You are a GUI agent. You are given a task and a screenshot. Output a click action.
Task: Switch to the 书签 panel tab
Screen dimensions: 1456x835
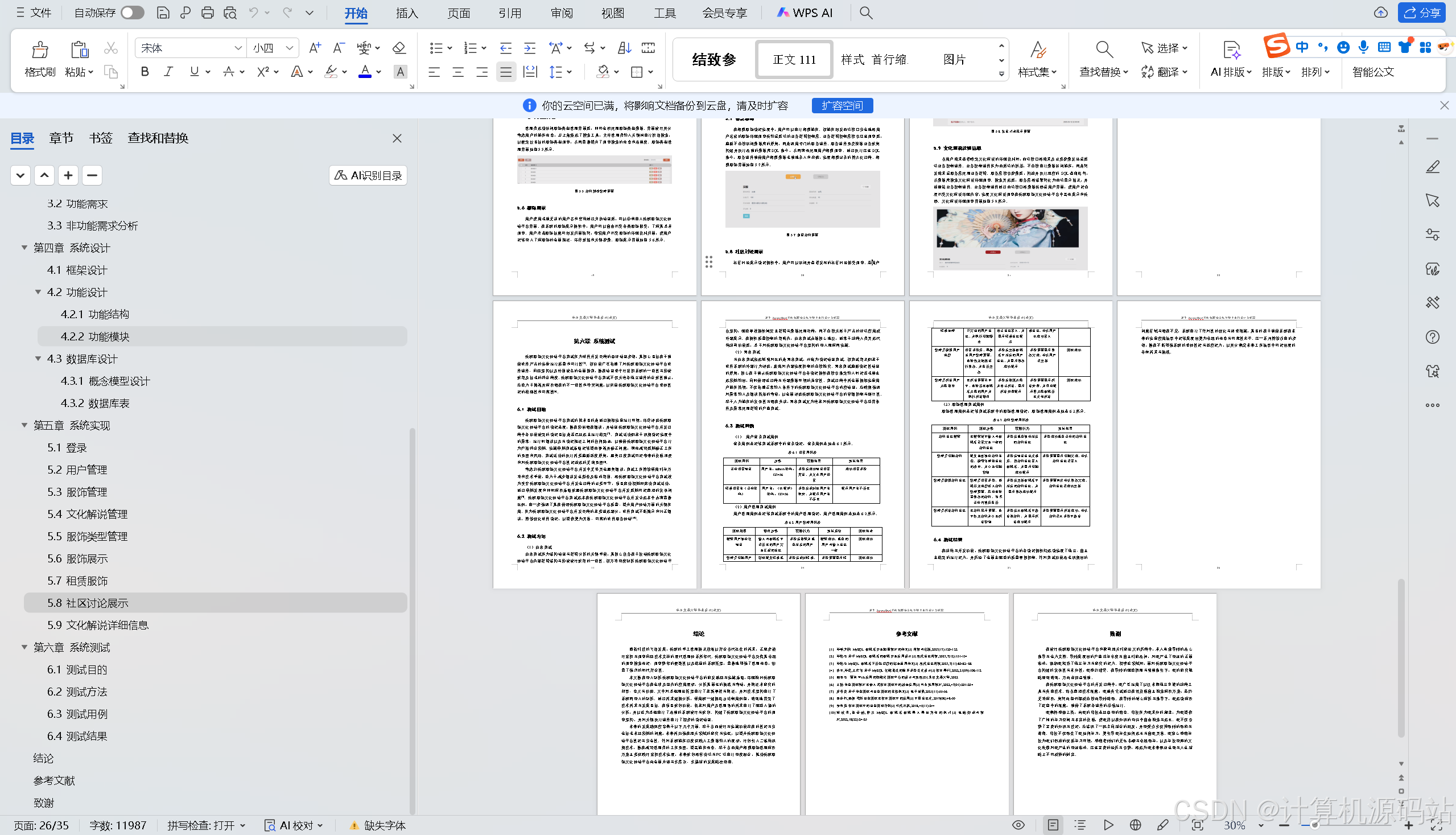[x=100, y=138]
